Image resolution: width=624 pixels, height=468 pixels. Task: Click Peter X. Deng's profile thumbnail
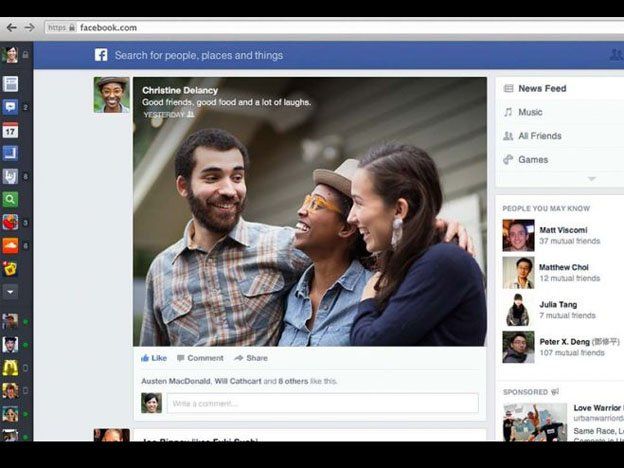[x=518, y=347]
